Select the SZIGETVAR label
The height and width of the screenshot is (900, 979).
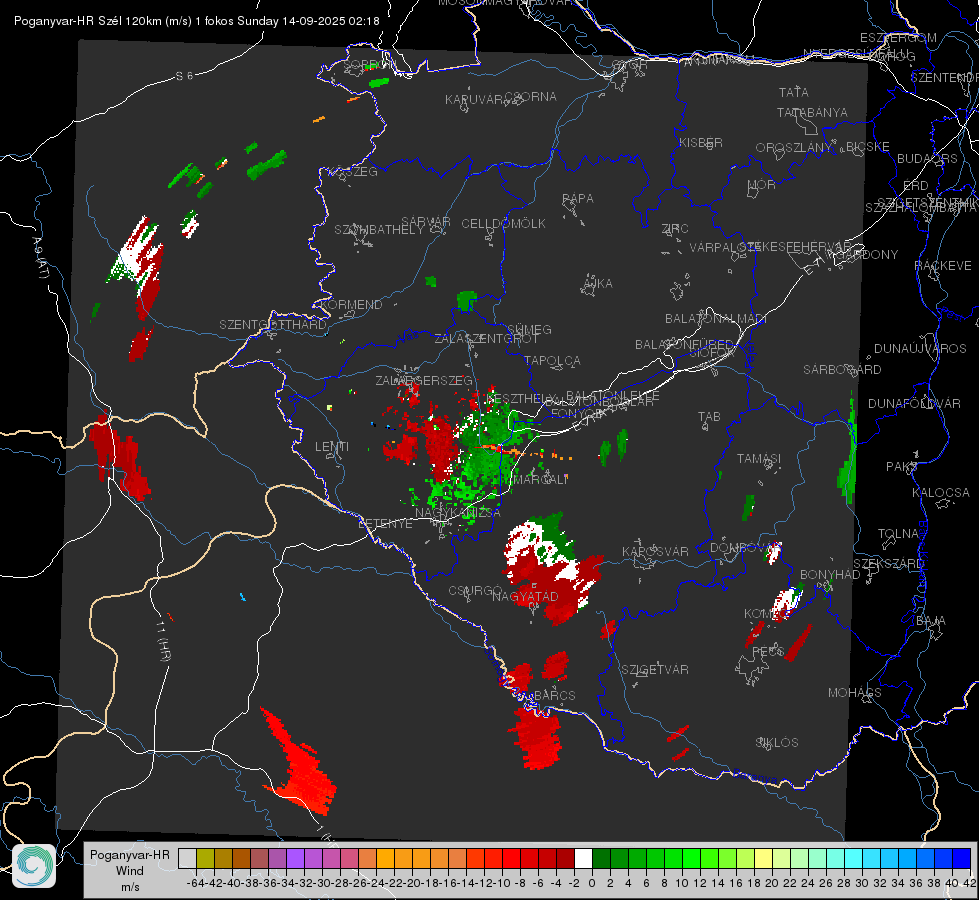point(654,670)
